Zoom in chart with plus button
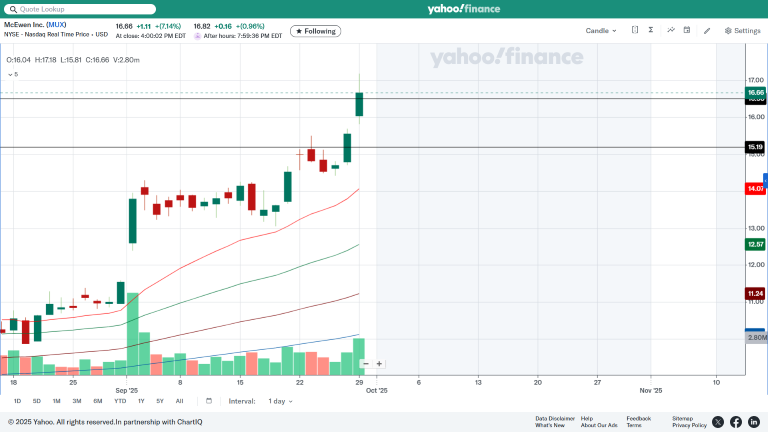The height and width of the screenshot is (432, 768). coord(379,364)
